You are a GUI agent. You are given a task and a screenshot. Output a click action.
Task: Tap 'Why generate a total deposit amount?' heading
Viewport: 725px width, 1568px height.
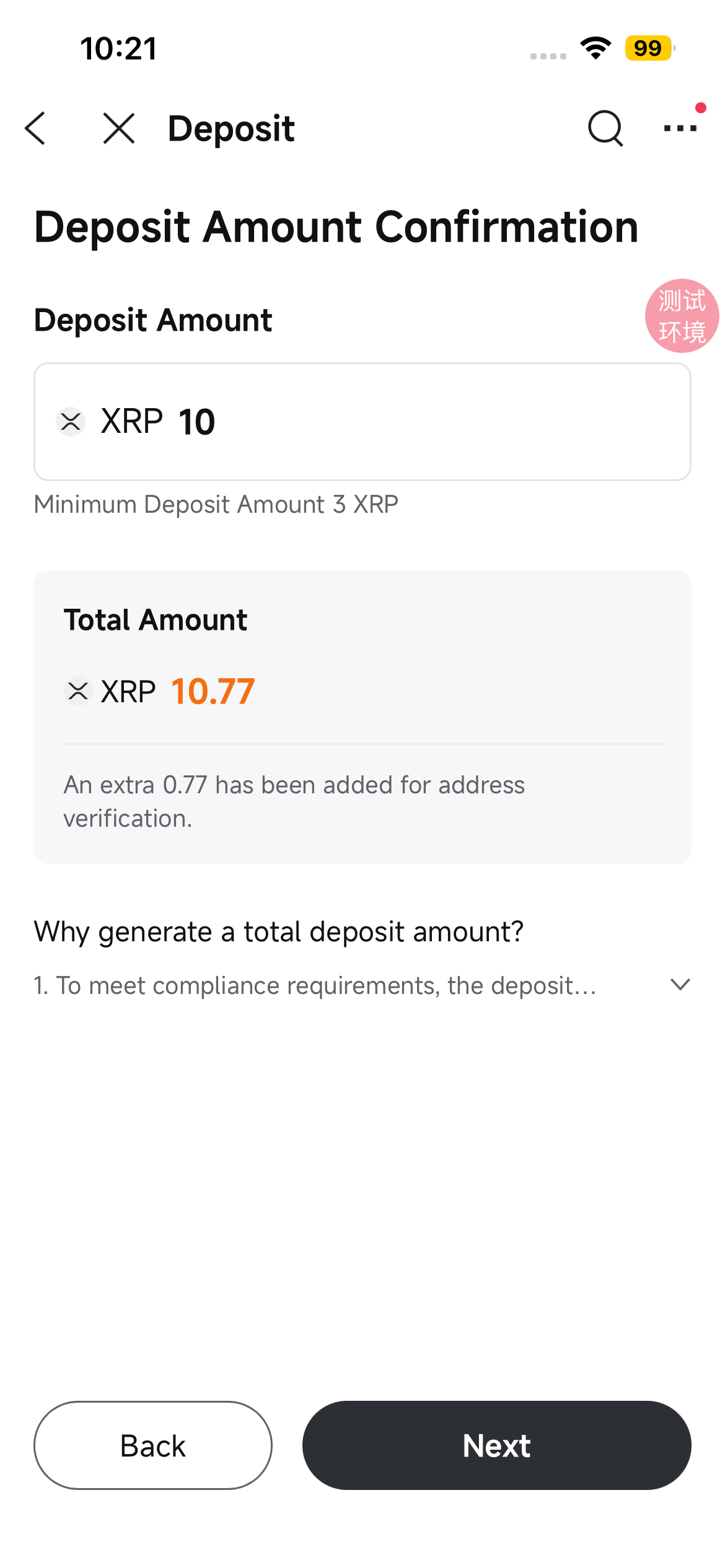[x=279, y=932]
